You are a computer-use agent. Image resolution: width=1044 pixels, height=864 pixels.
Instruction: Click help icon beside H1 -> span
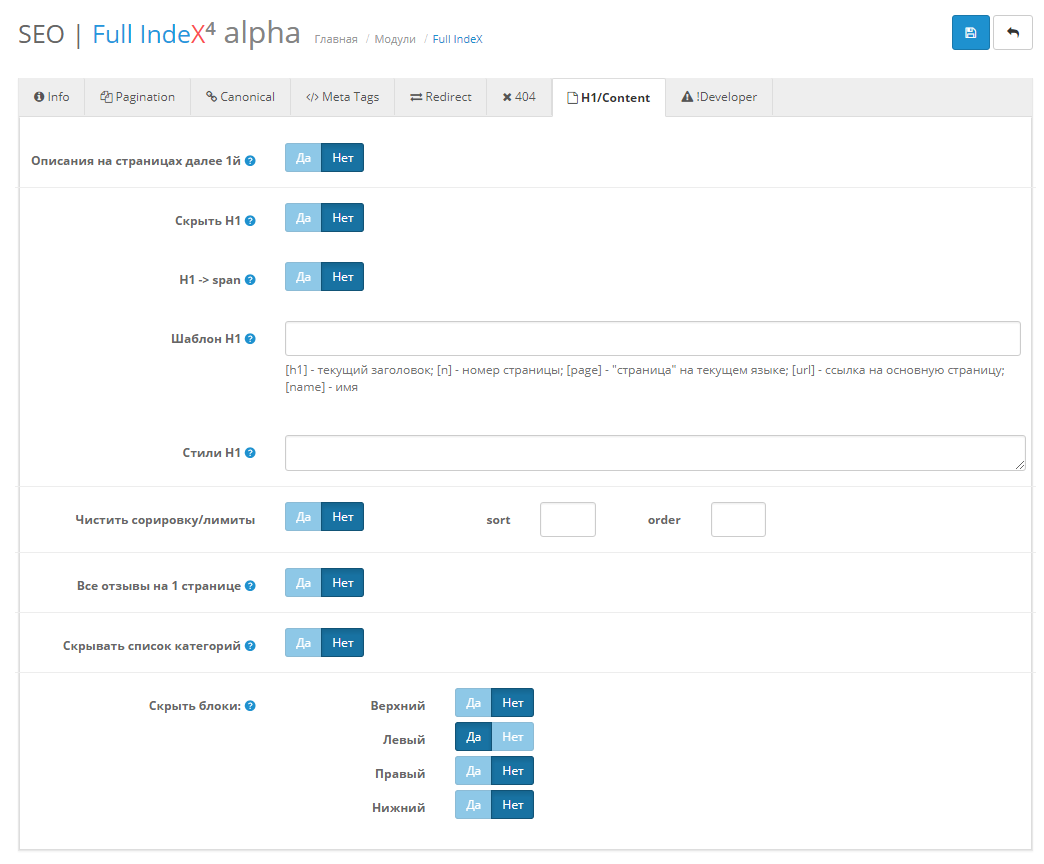250,280
